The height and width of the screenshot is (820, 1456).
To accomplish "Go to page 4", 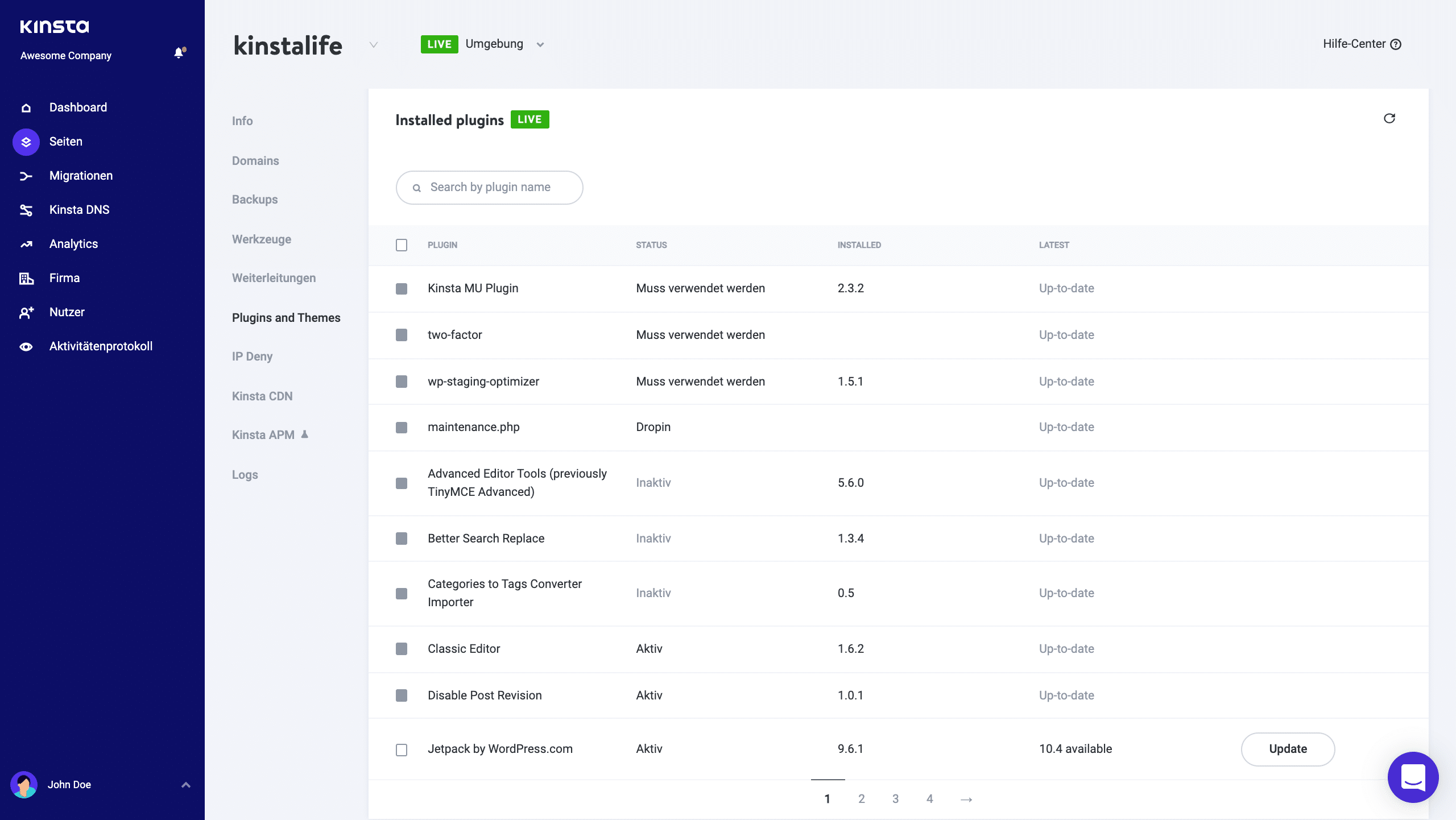I will pyautogui.click(x=930, y=799).
